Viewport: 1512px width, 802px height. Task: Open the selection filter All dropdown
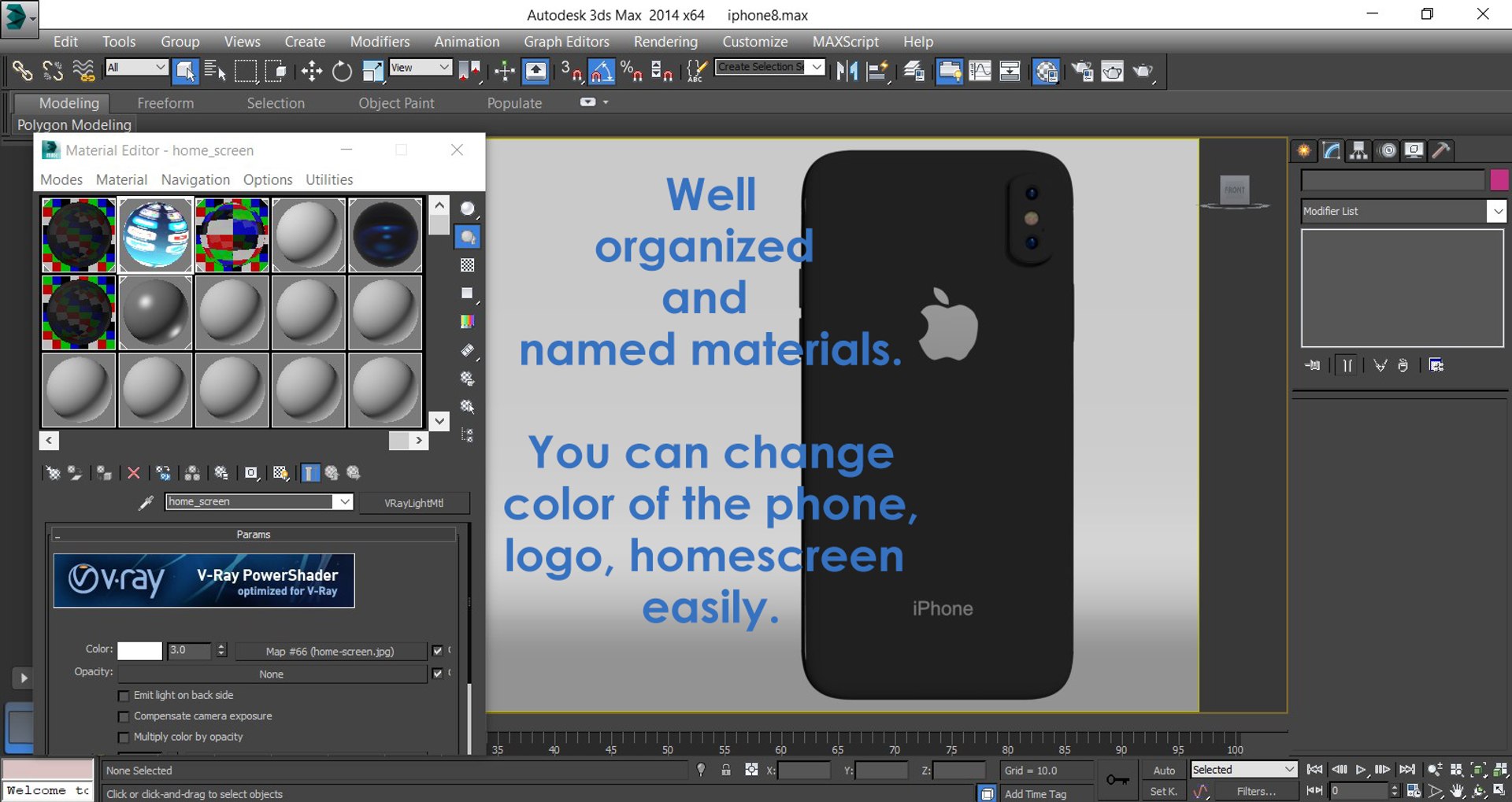click(137, 68)
